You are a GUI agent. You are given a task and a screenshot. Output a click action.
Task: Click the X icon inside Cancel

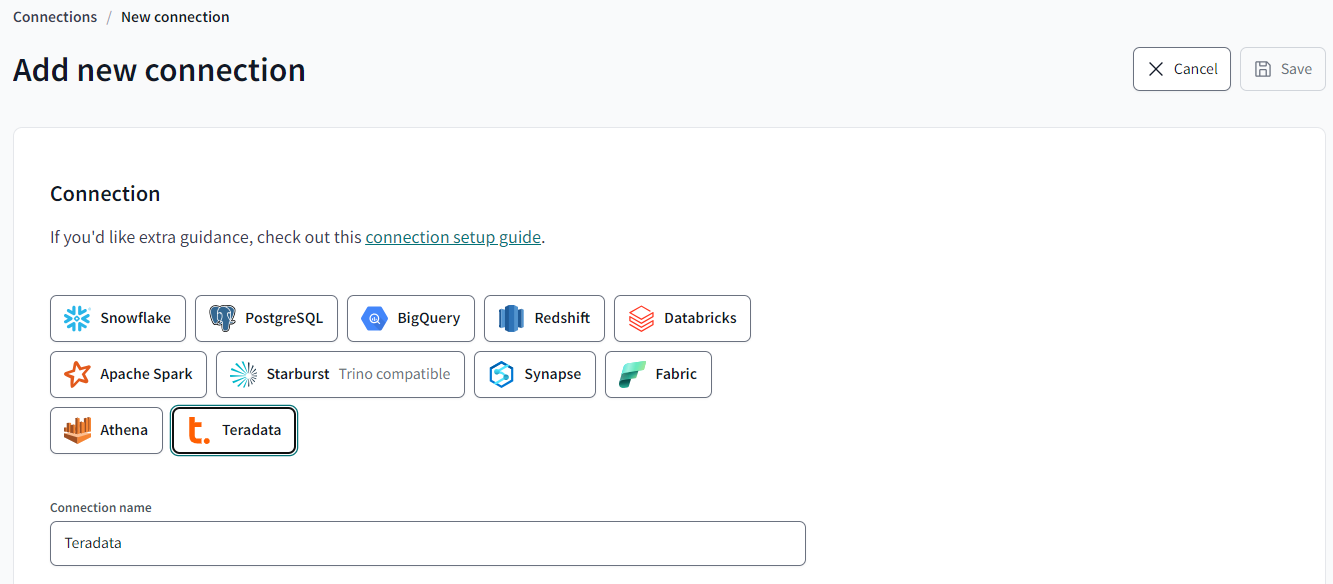(1156, 69)
